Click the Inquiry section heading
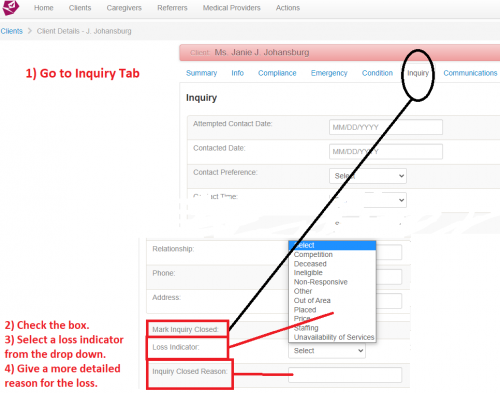This screenshot has width=500, height=393. point(201,98)
